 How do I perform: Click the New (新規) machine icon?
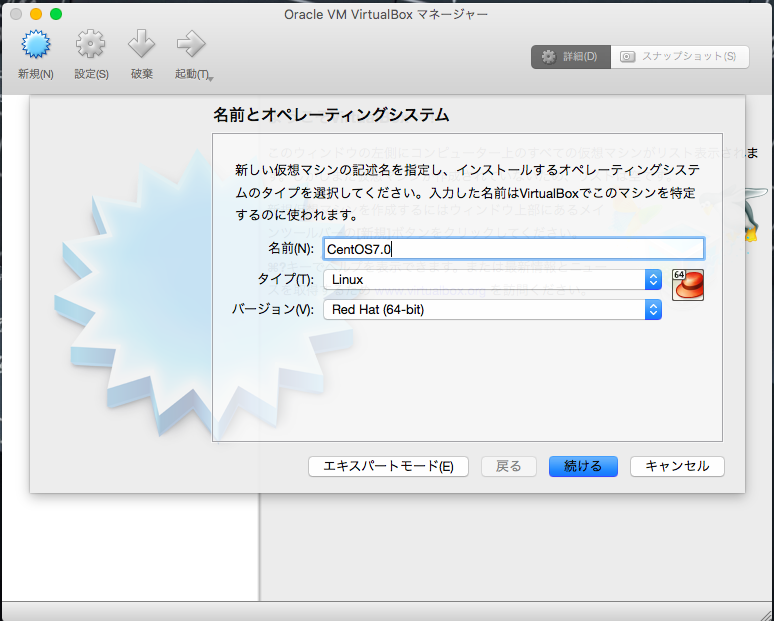36,44
